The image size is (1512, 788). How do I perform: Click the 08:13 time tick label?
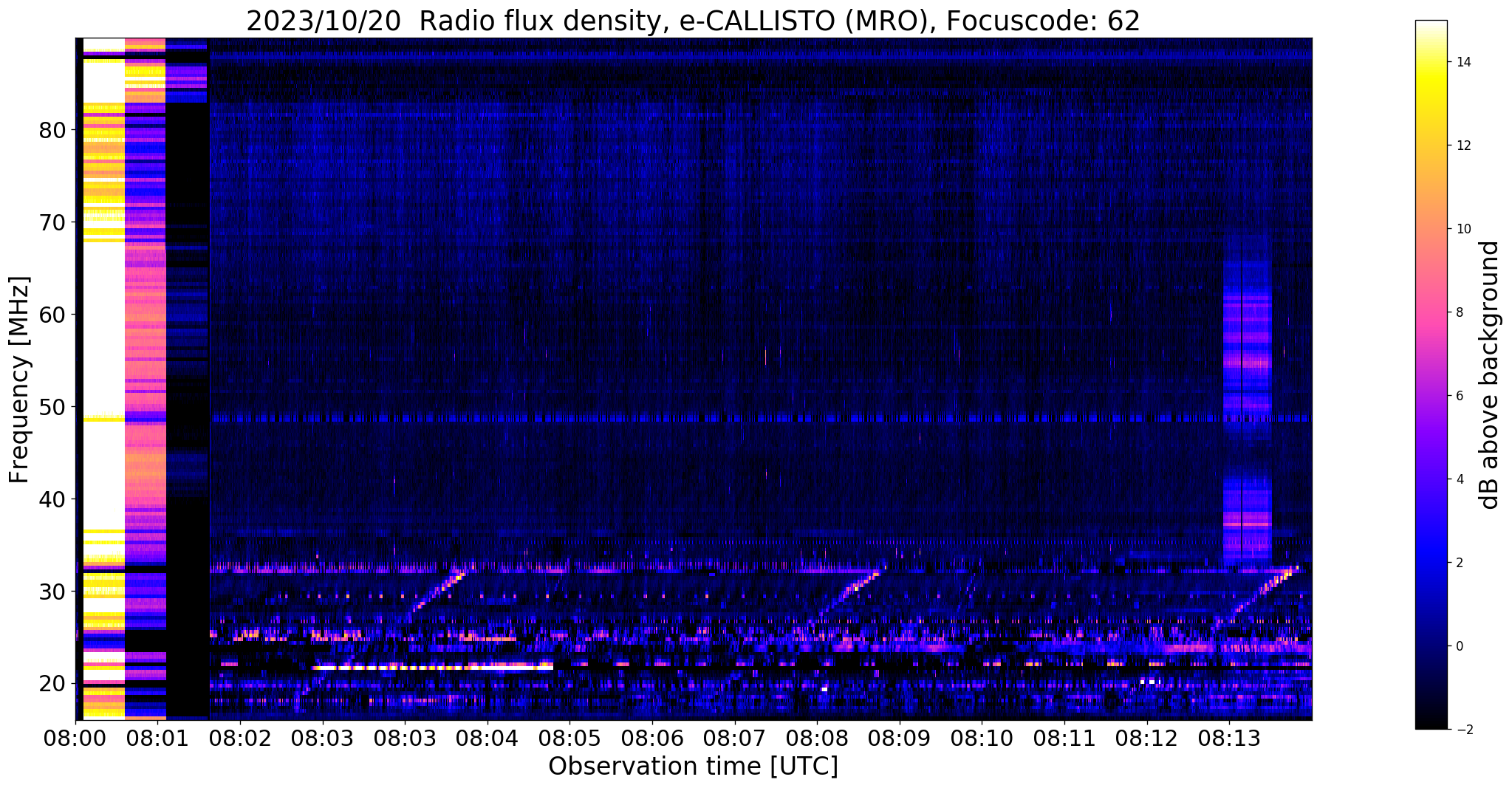(1229, 739)
